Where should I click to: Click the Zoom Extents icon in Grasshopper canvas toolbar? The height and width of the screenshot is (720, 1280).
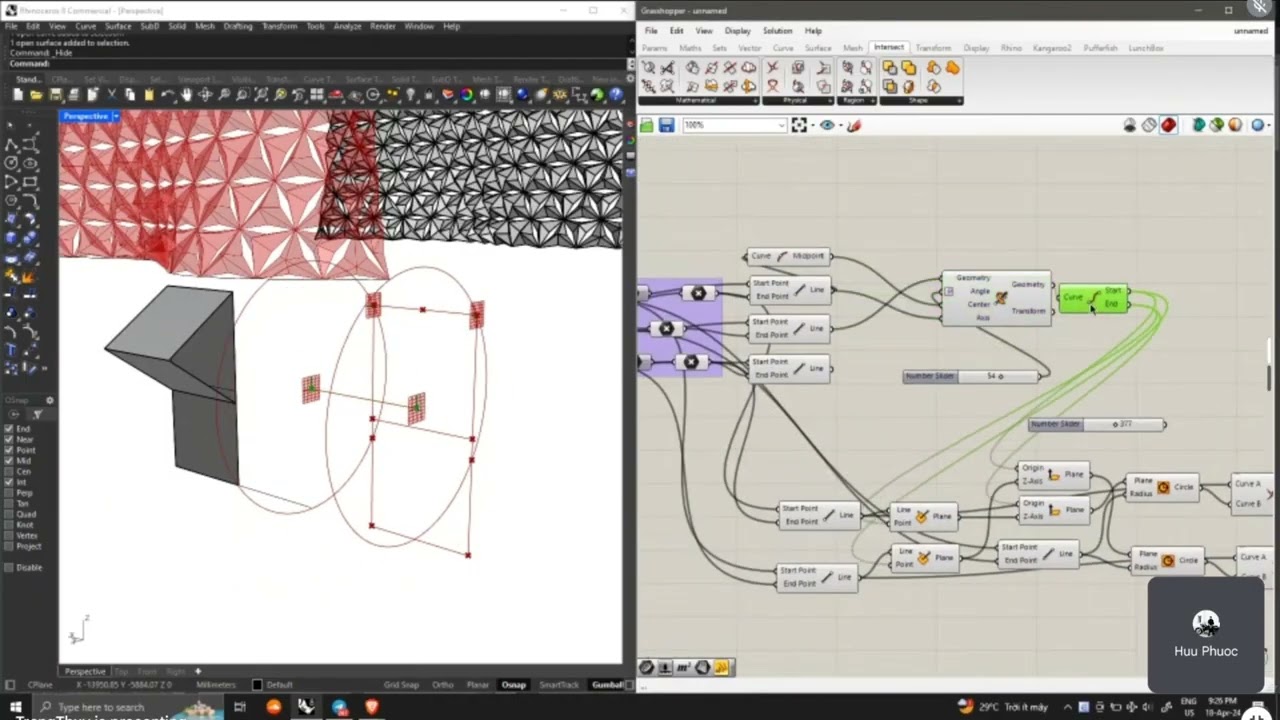[x=798, y=125]
